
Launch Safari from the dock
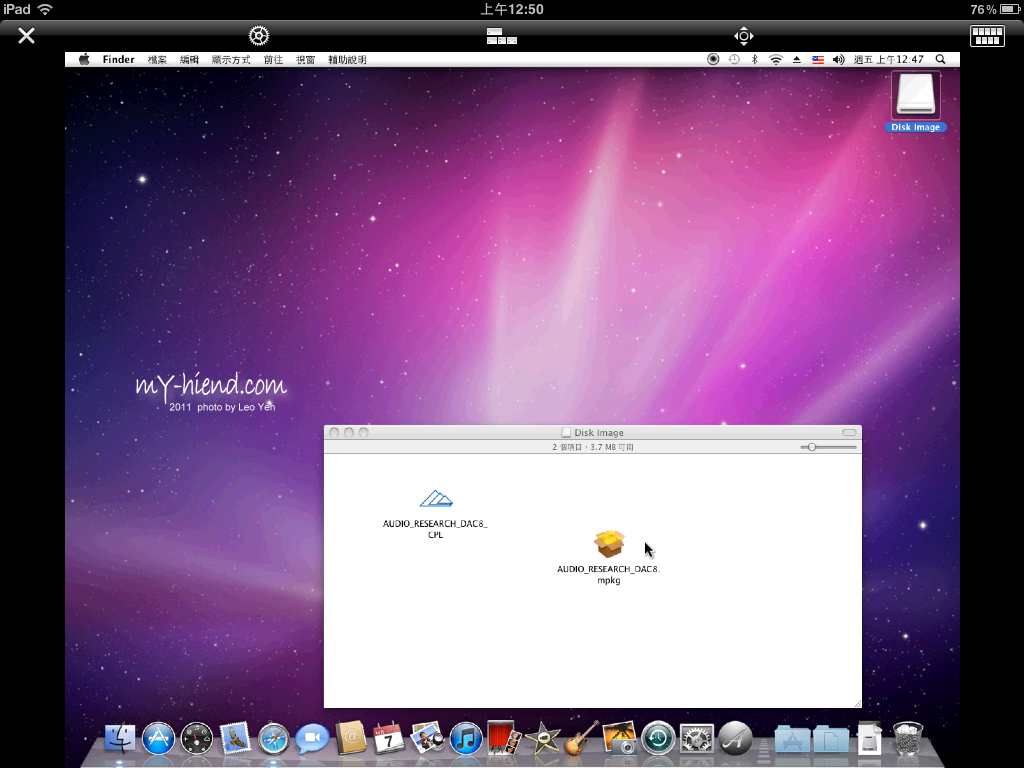(274, 739)
